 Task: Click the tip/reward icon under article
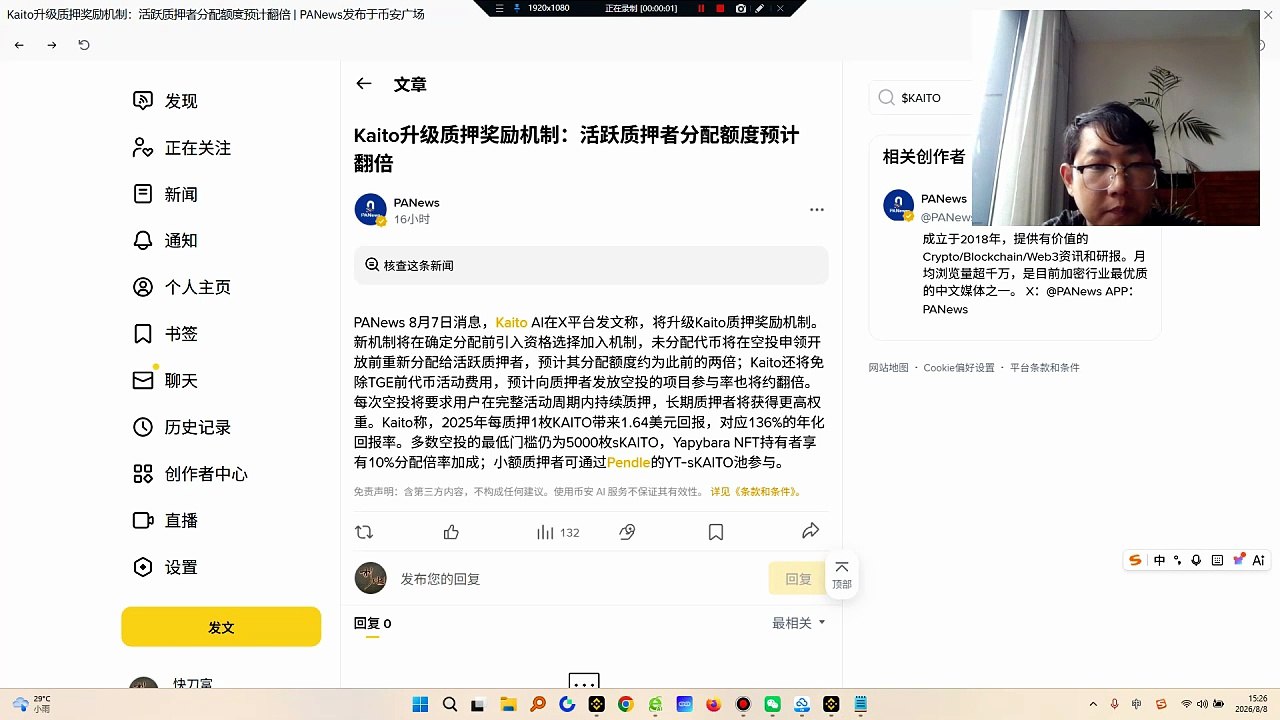point(627,532)
